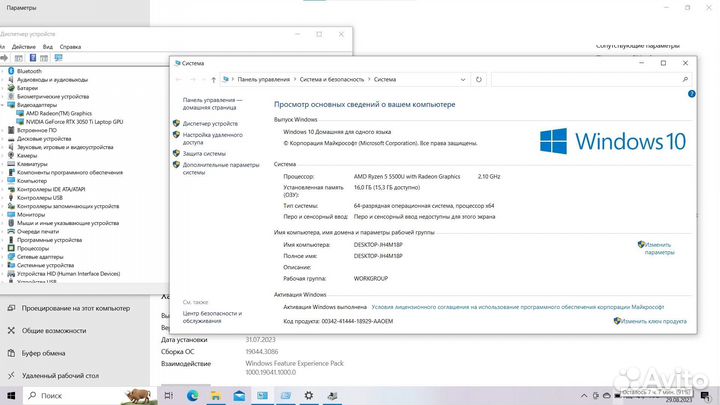720x405 pixels.
Task: Open the Microsoft license terms link
Action: coord(518,307)
